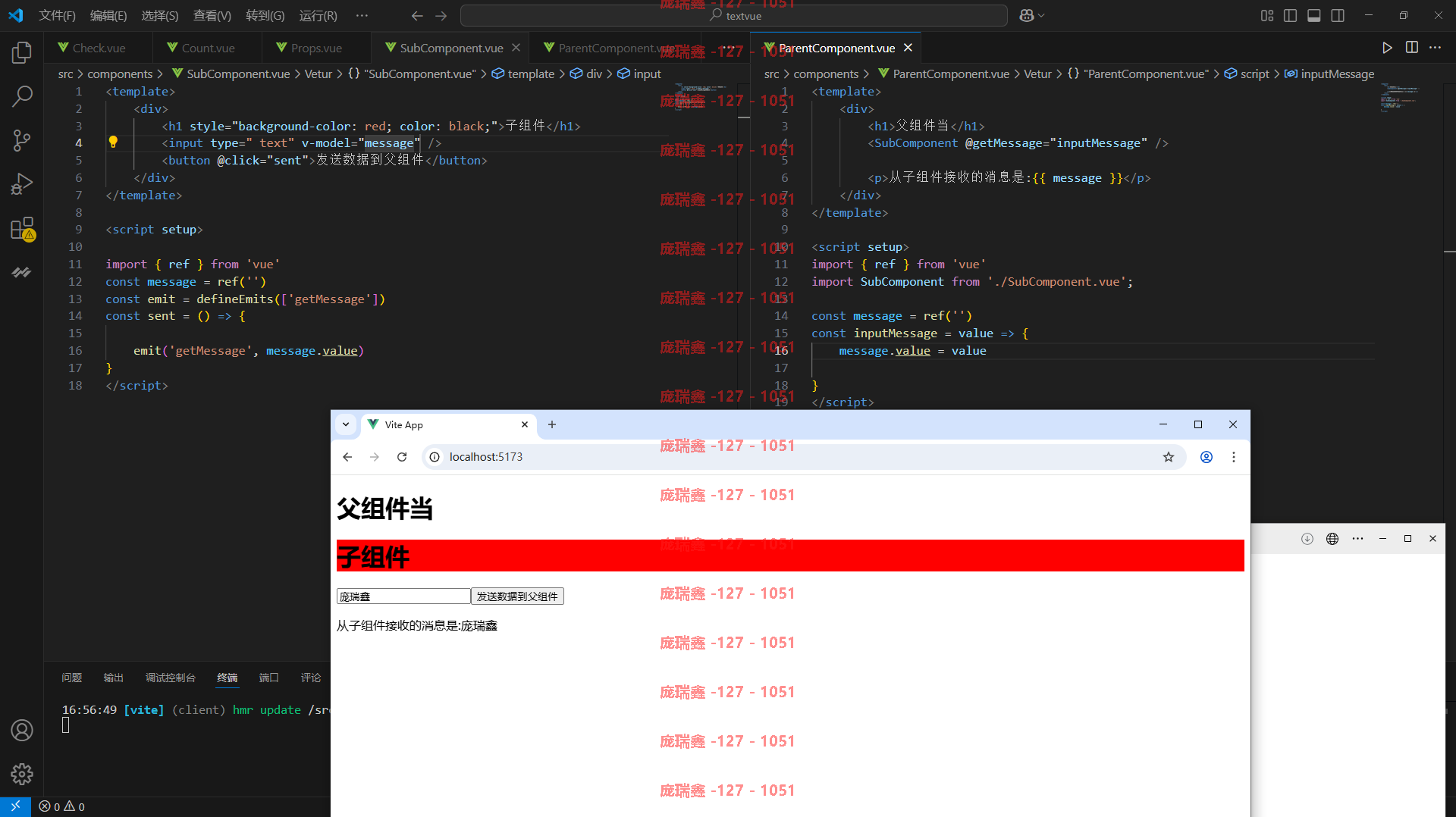Open browser profile icon

(1207, 457)
